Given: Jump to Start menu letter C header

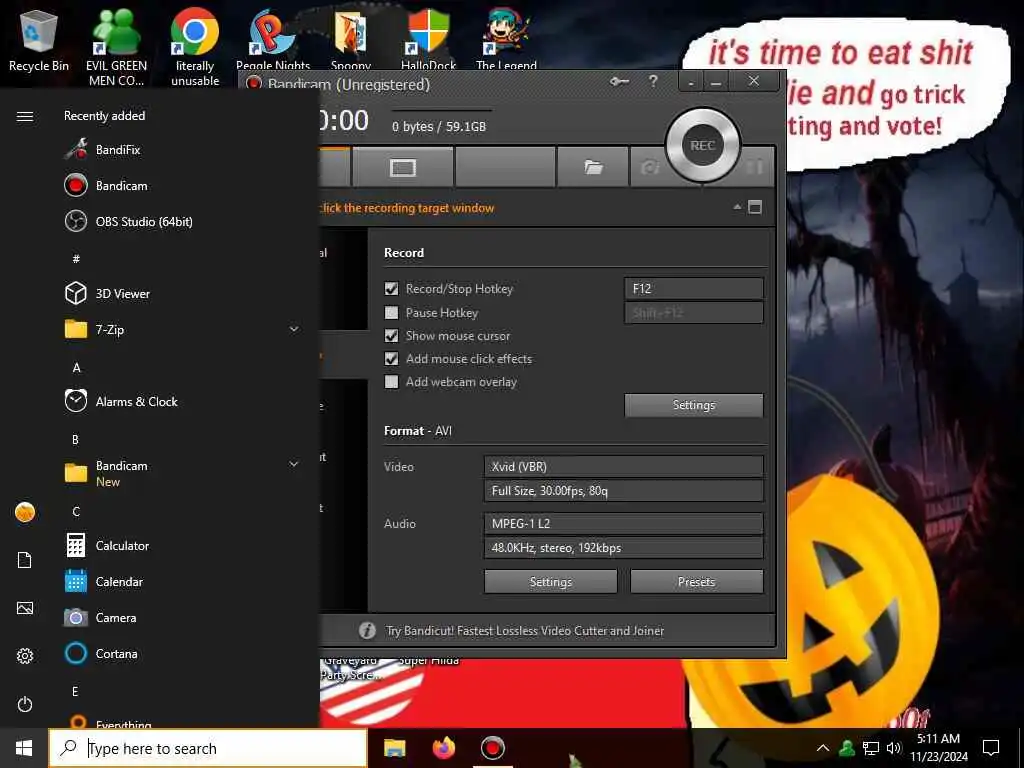Looking at the screenshot, I should (76, 511).
